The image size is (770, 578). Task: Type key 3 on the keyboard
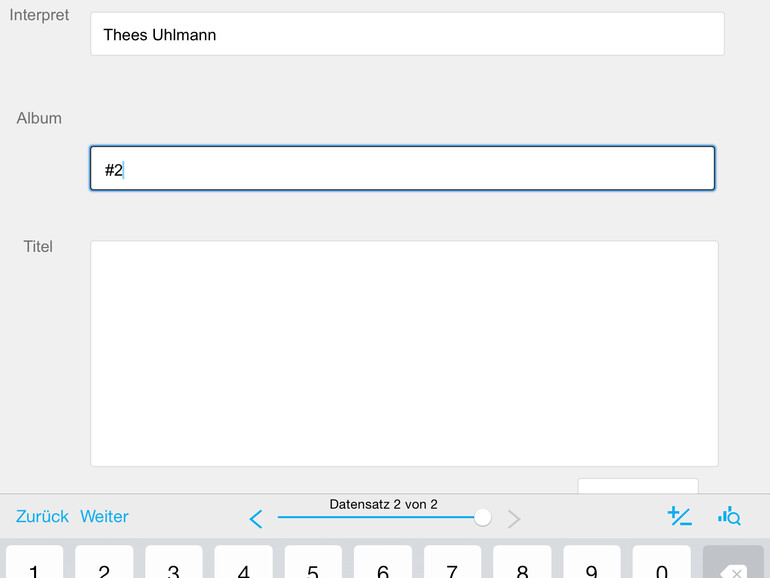173,564
